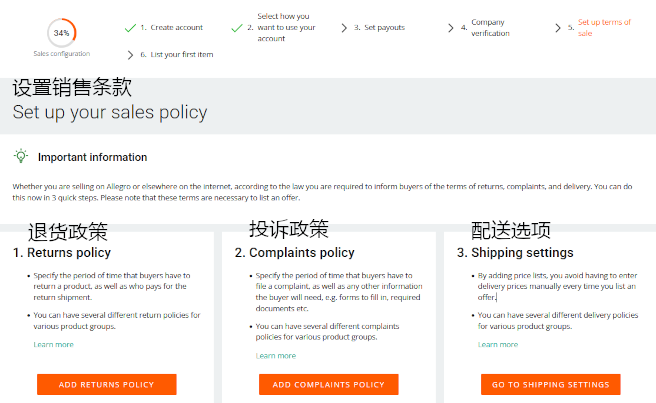Click the green checkmark beside Create account
Image resolution: width=656 pixels, height=403 pixels.
coord(130,28)
